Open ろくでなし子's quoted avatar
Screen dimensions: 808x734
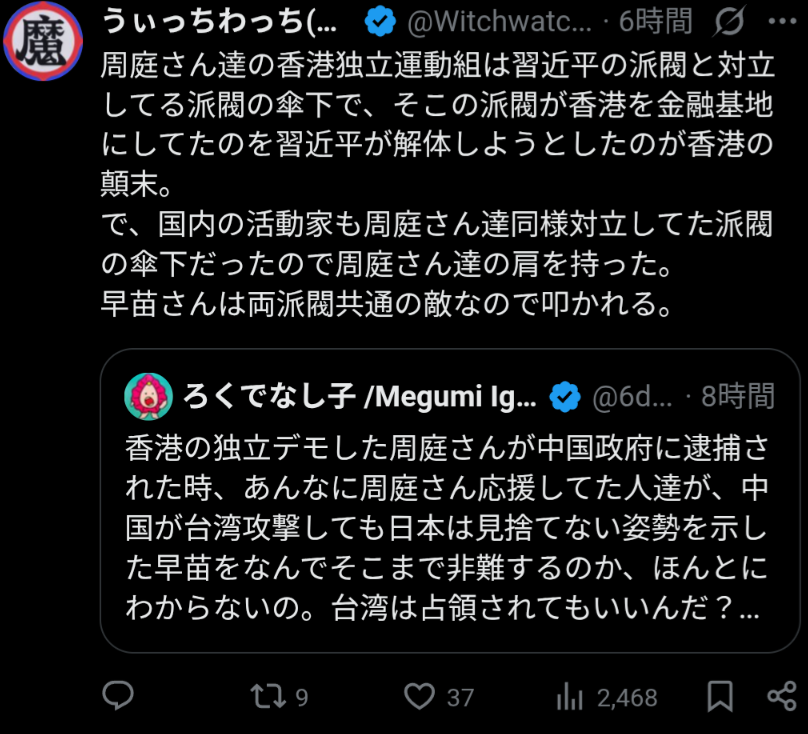pyautogui.click(x=148, y=397)
